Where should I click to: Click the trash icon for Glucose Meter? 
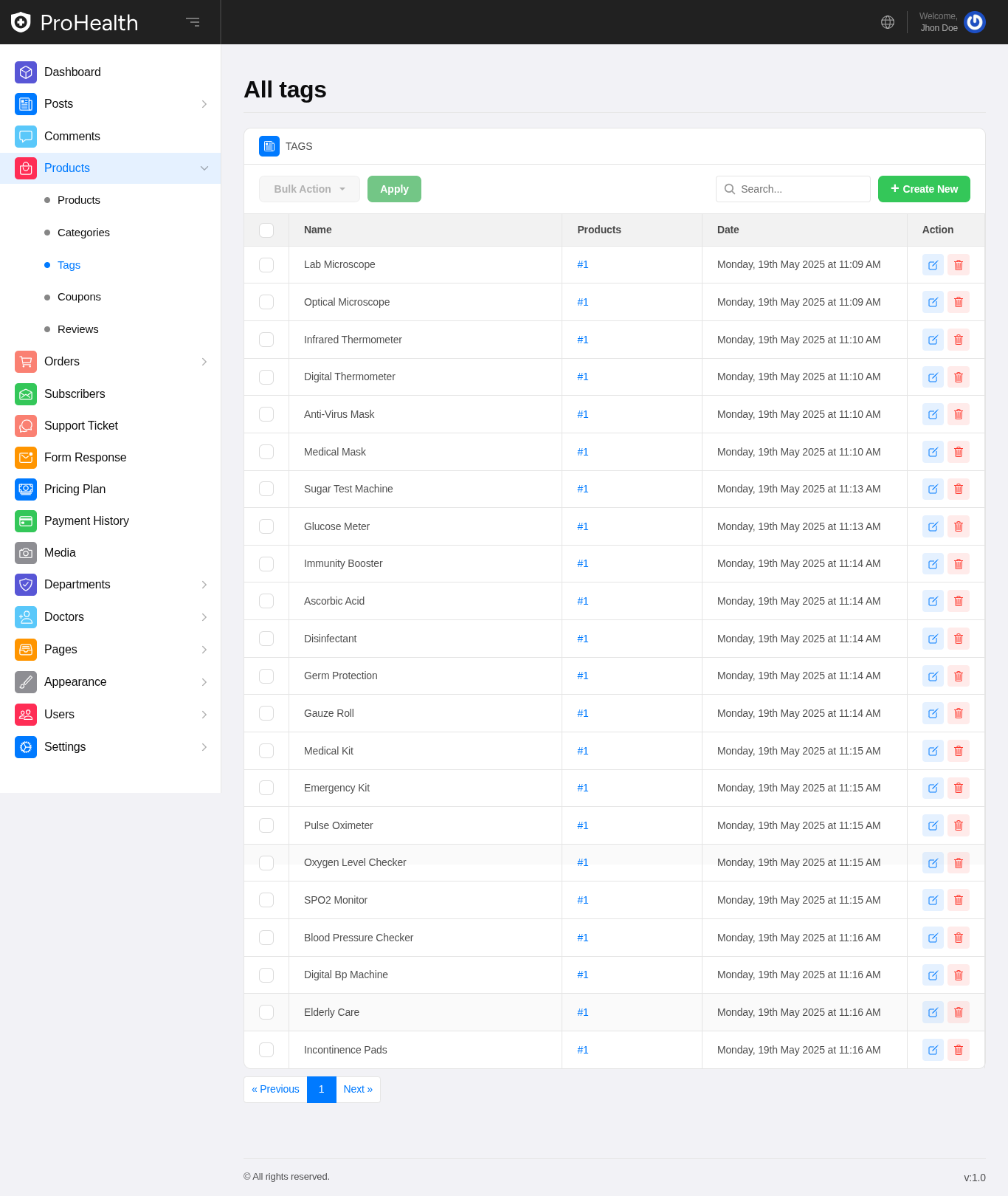[958, 526]
